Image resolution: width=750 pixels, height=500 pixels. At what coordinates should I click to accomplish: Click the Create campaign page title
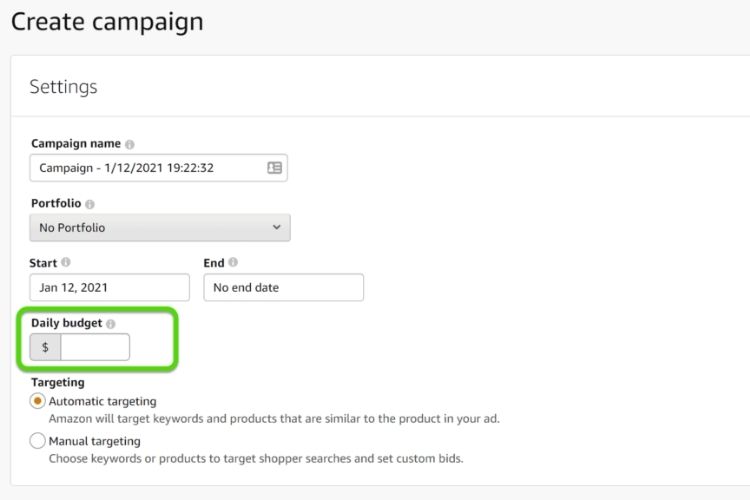[x=107, y=21]
